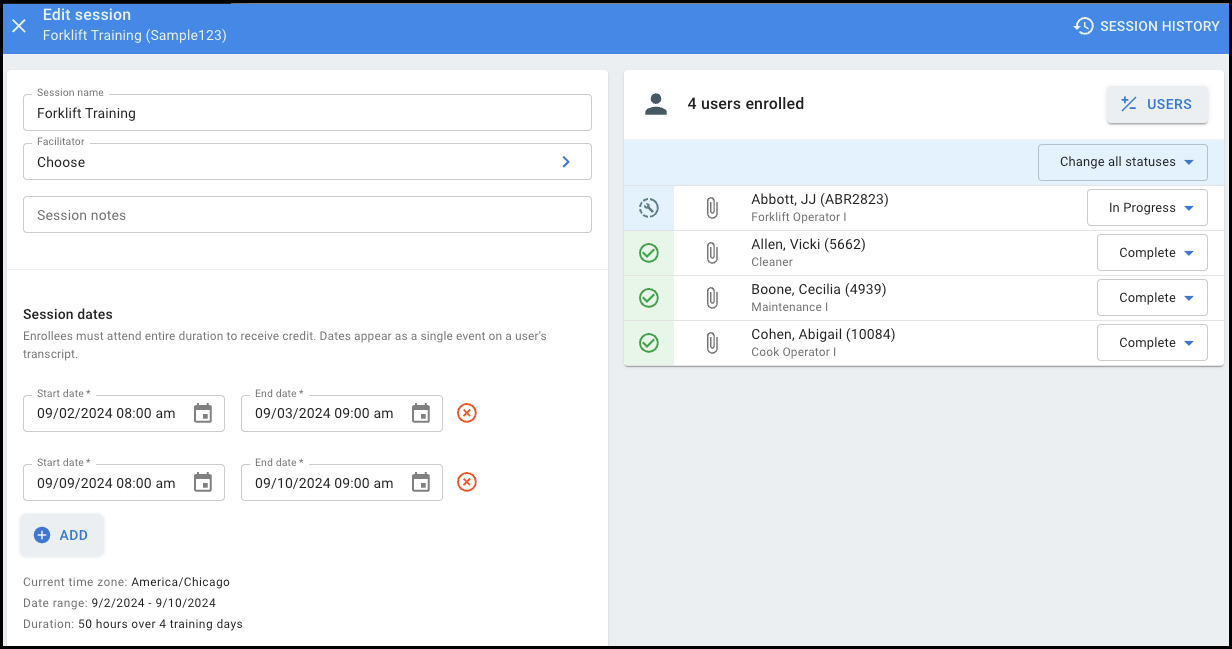
Task: Click the paperclip icon for Allen, Vicki
Action: click(x=711, y=253)
